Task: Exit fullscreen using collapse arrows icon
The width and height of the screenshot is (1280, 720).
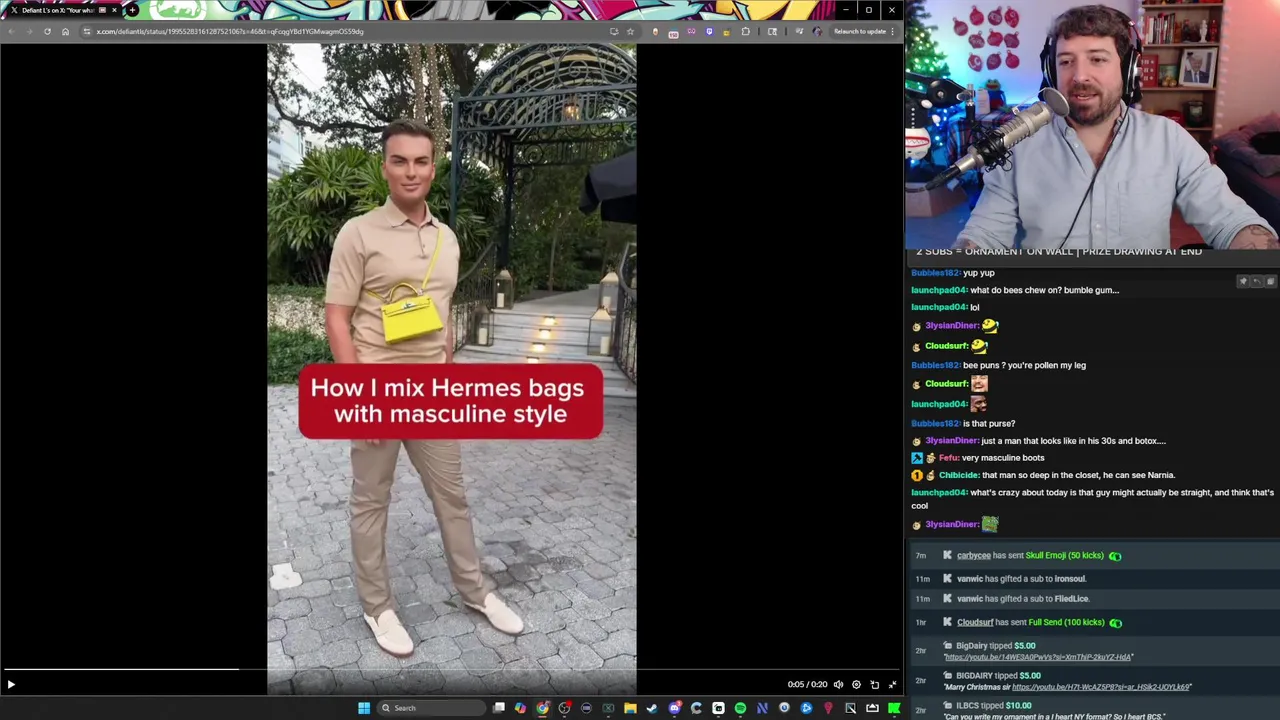Action: point(893,685)
